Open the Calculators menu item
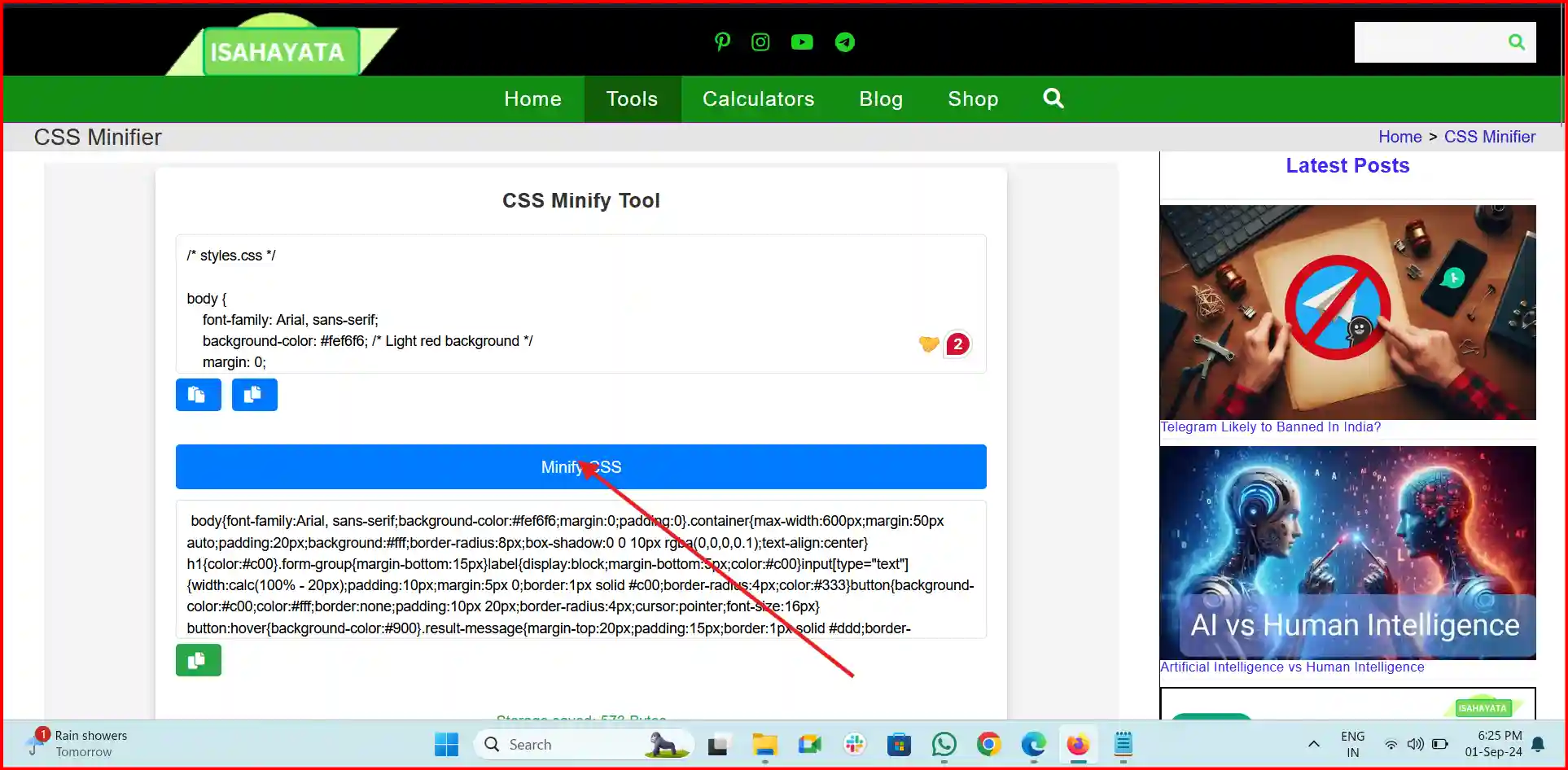The height and width of the screenshot is (770, 1568). pos(758,98)
